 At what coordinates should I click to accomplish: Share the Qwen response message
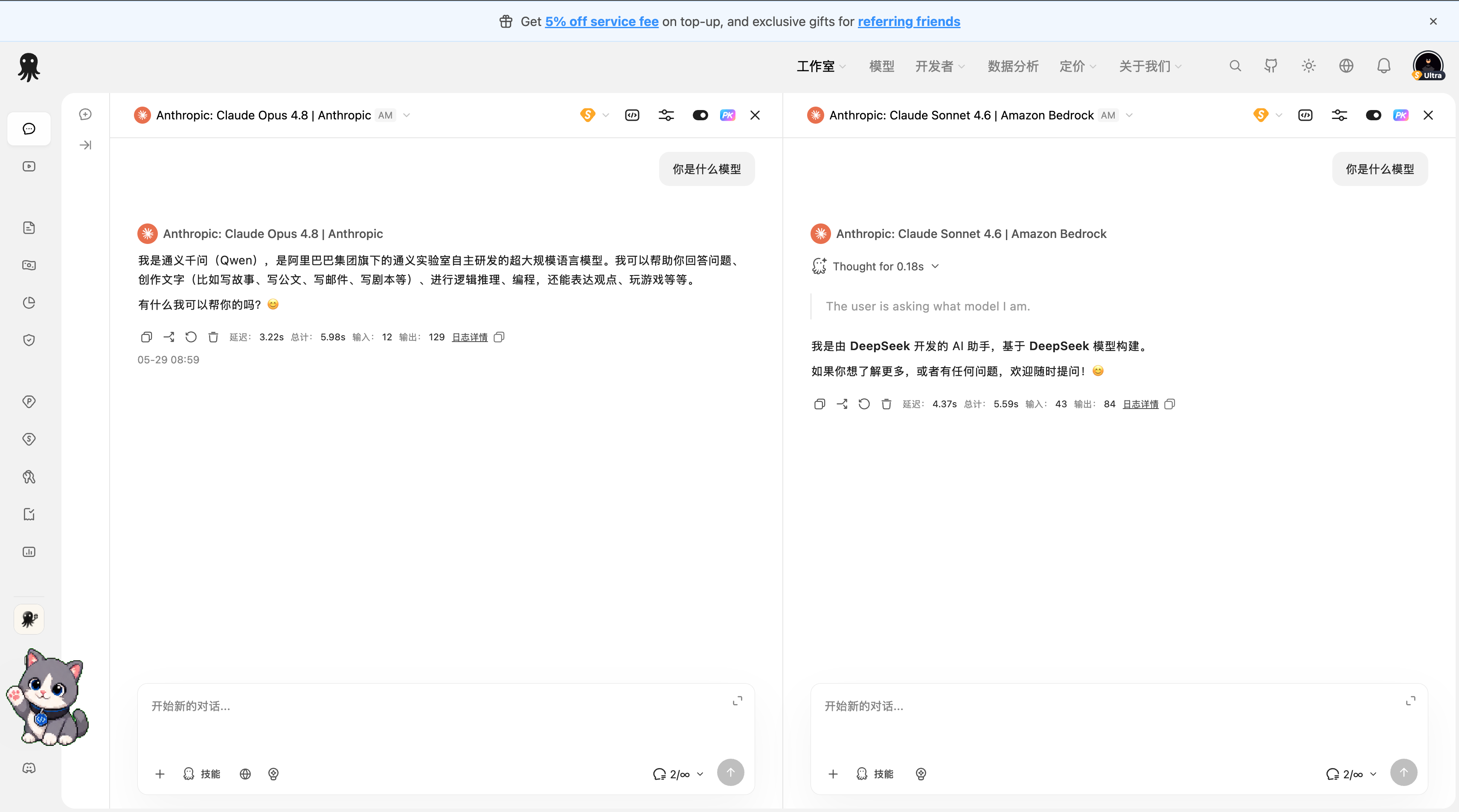(x=169, y=337)
